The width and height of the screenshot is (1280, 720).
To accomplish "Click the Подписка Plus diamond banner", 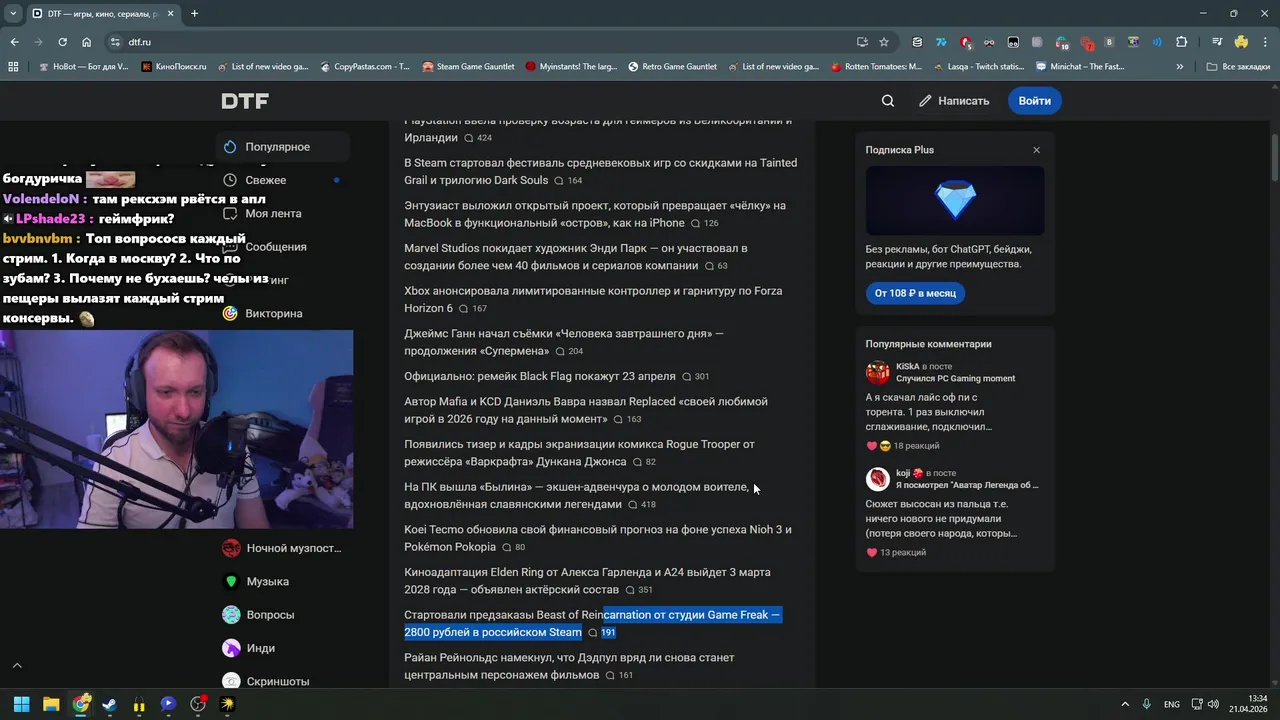I will (x=955, y=201).
